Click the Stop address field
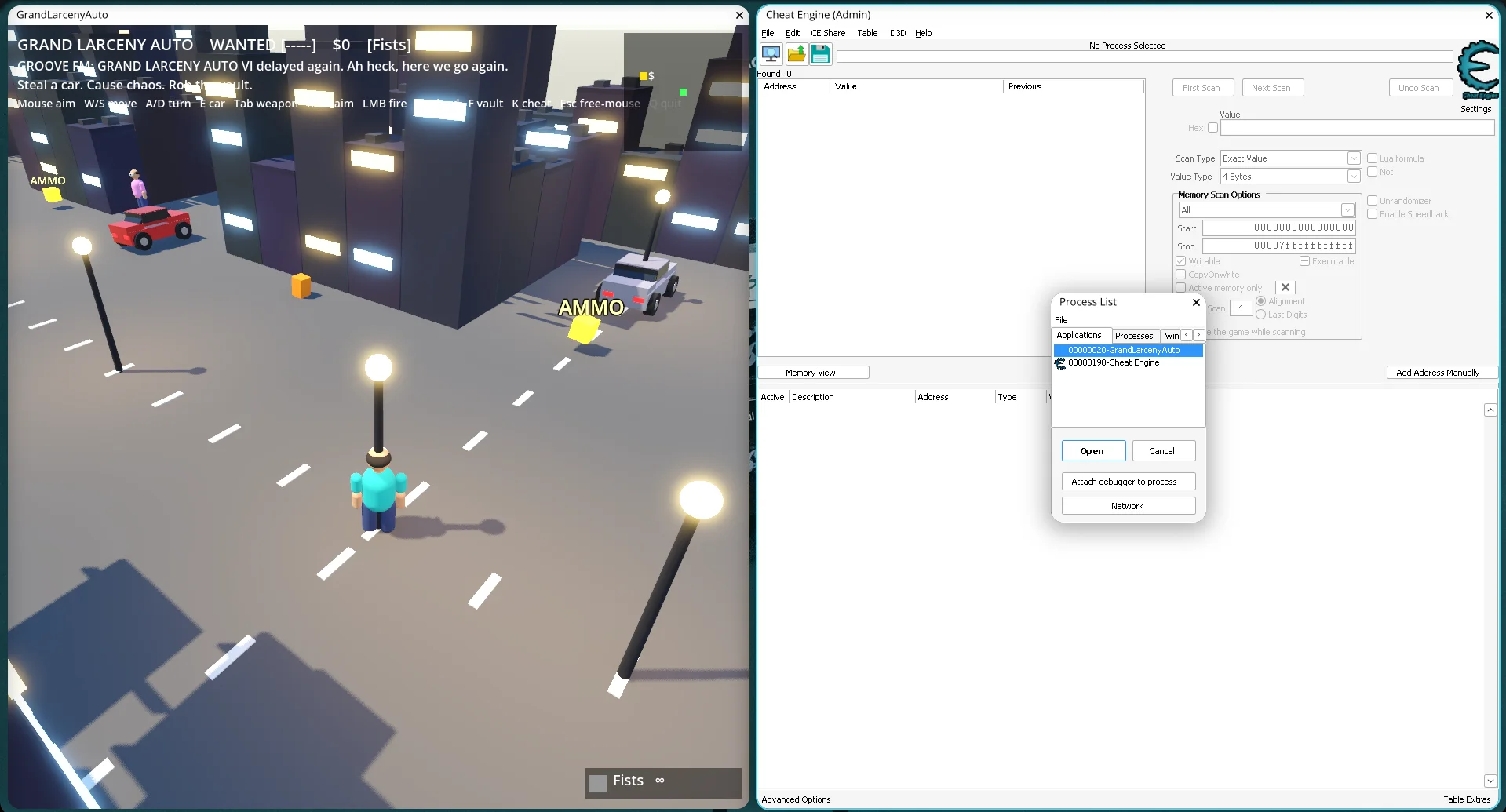The width and height of the screenshot is (1506, 812). [x=1279, y=246]
